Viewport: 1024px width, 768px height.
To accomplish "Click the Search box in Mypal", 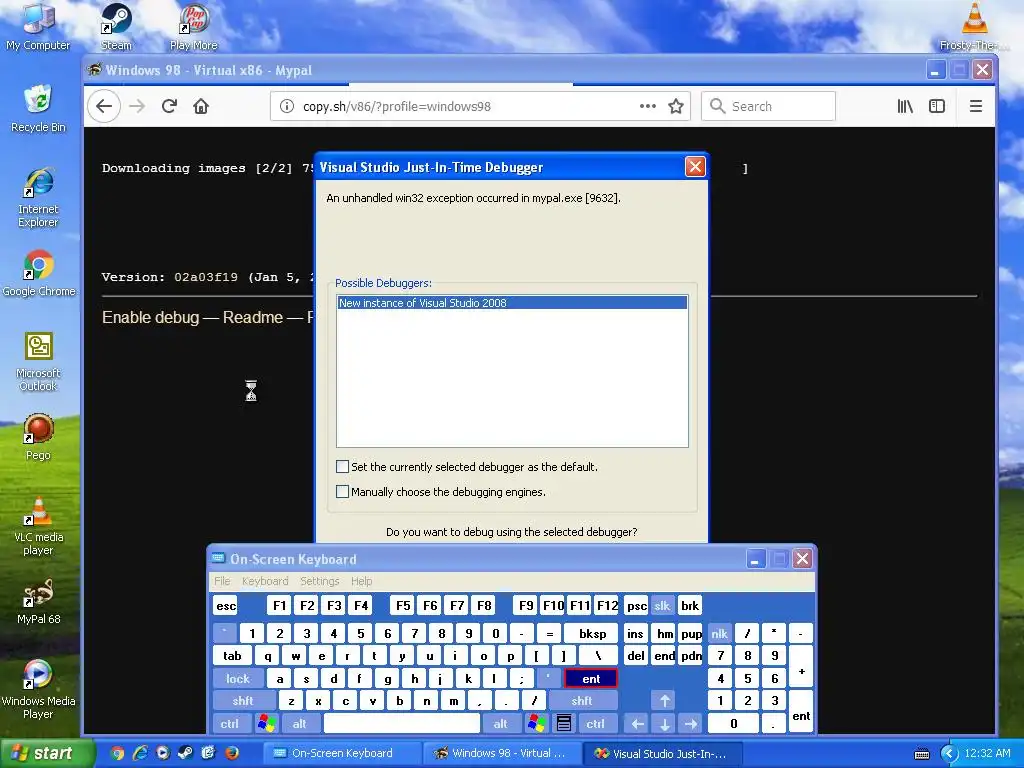I will (x=769, y=106).
